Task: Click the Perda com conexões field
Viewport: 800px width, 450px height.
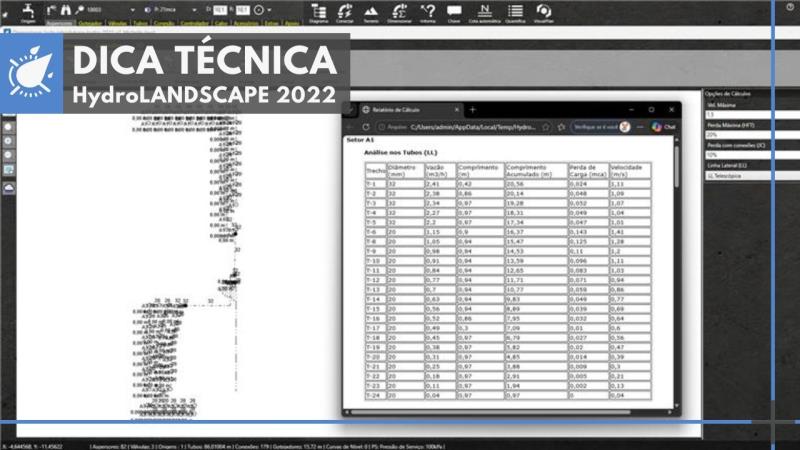Action: [x=753, y=155]
